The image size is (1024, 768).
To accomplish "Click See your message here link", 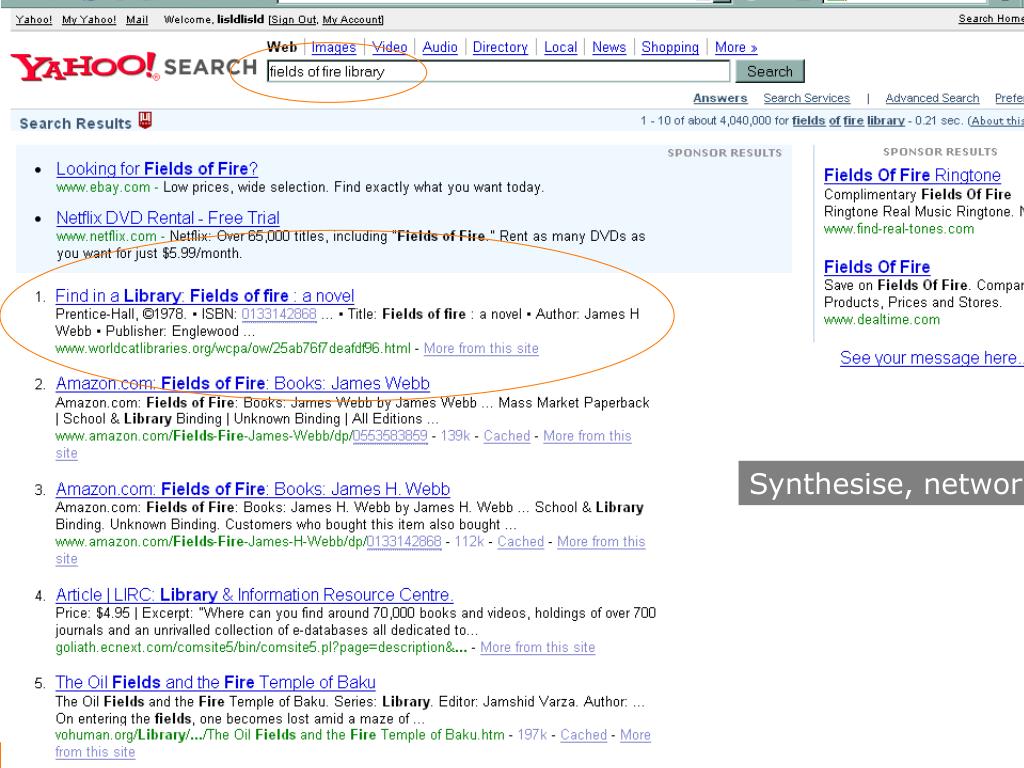I will 931,358.
